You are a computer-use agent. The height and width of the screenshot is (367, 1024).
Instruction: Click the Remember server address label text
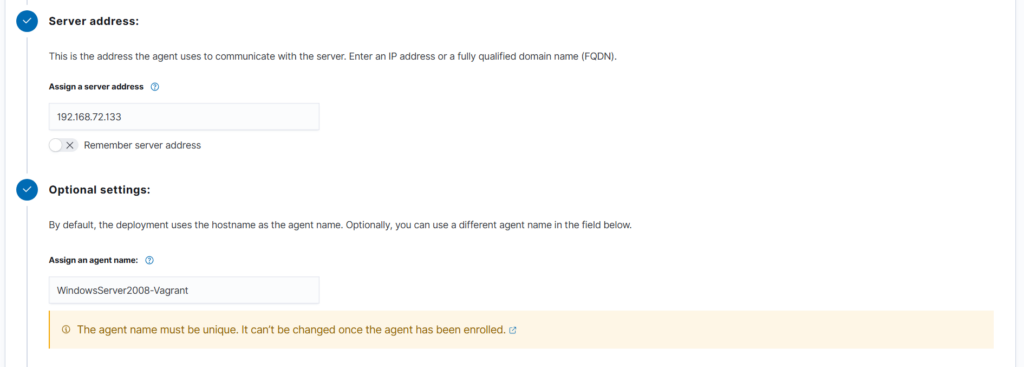[x=142, y=146]
